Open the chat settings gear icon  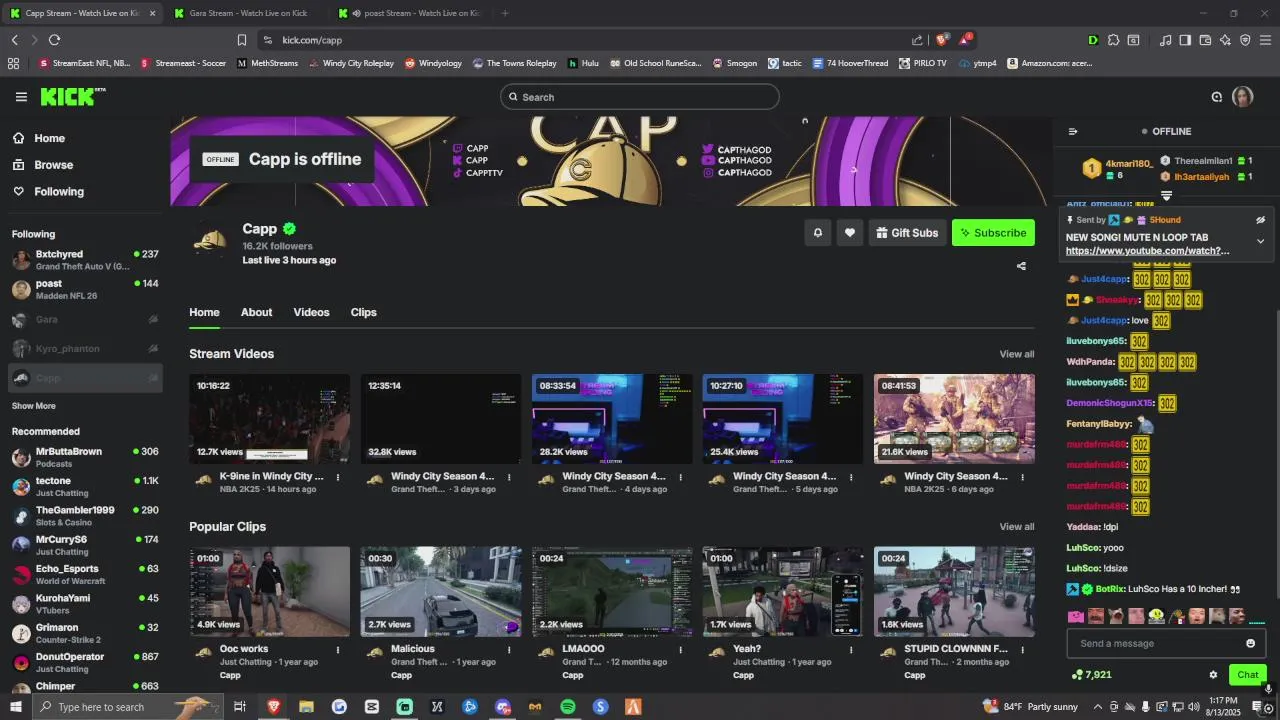pyautogui.click(x=1213, y=675)
